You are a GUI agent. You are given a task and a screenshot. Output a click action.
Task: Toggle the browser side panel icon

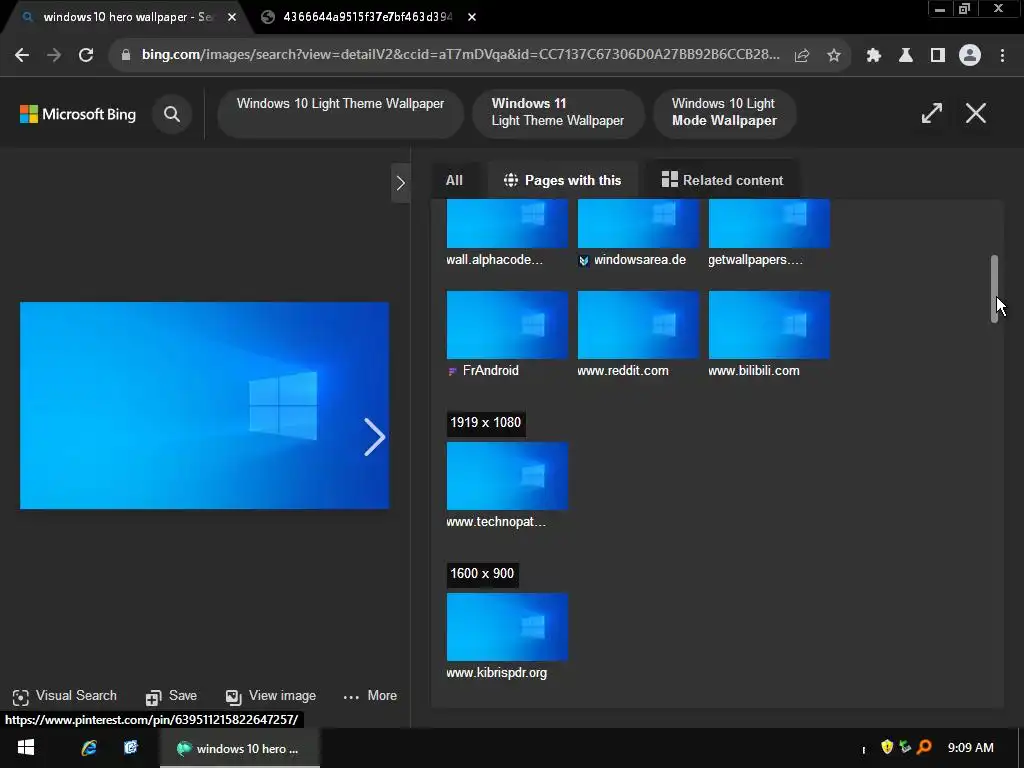pyautogui.click(x=938, y=56)
